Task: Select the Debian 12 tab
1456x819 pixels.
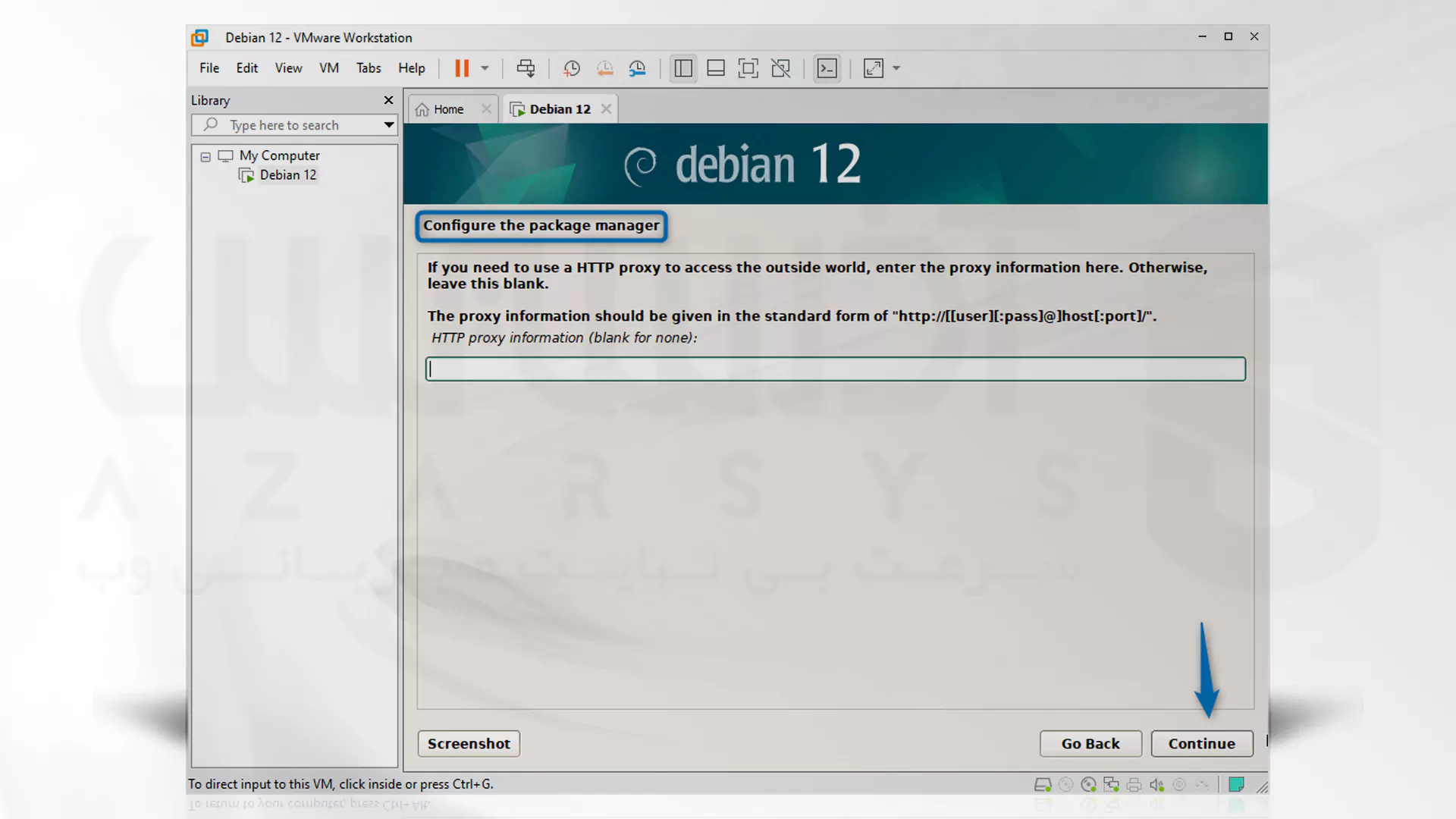Action: pos(560,108)
